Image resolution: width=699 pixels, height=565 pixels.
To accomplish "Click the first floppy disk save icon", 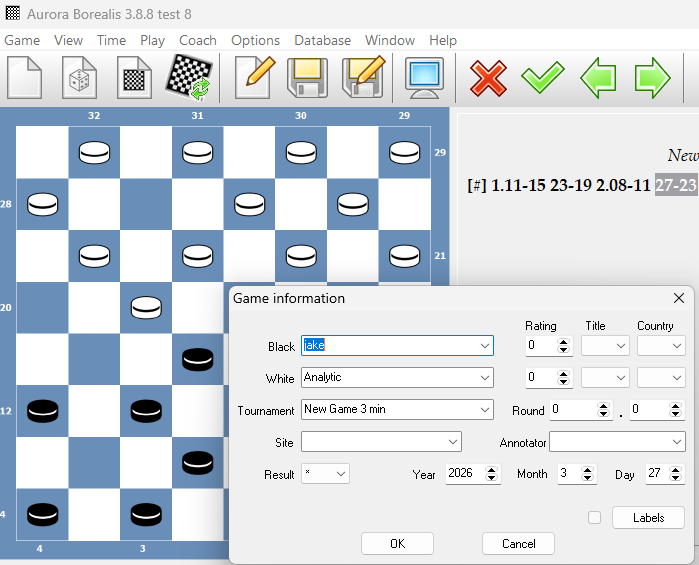I will coord(308,78).
